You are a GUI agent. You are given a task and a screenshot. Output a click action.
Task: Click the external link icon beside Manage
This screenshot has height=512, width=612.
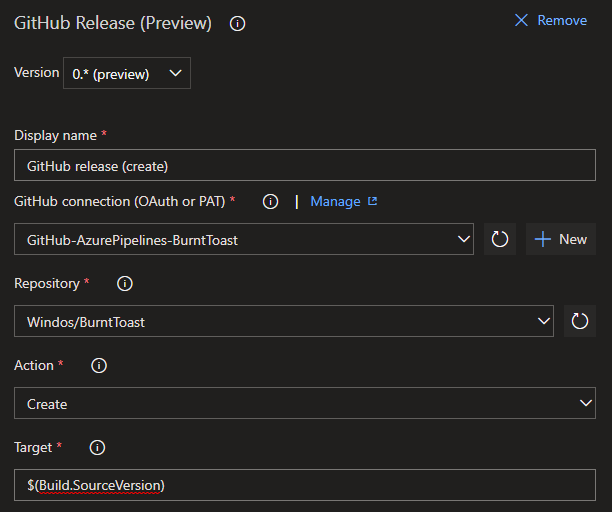[x=373, y=201]
